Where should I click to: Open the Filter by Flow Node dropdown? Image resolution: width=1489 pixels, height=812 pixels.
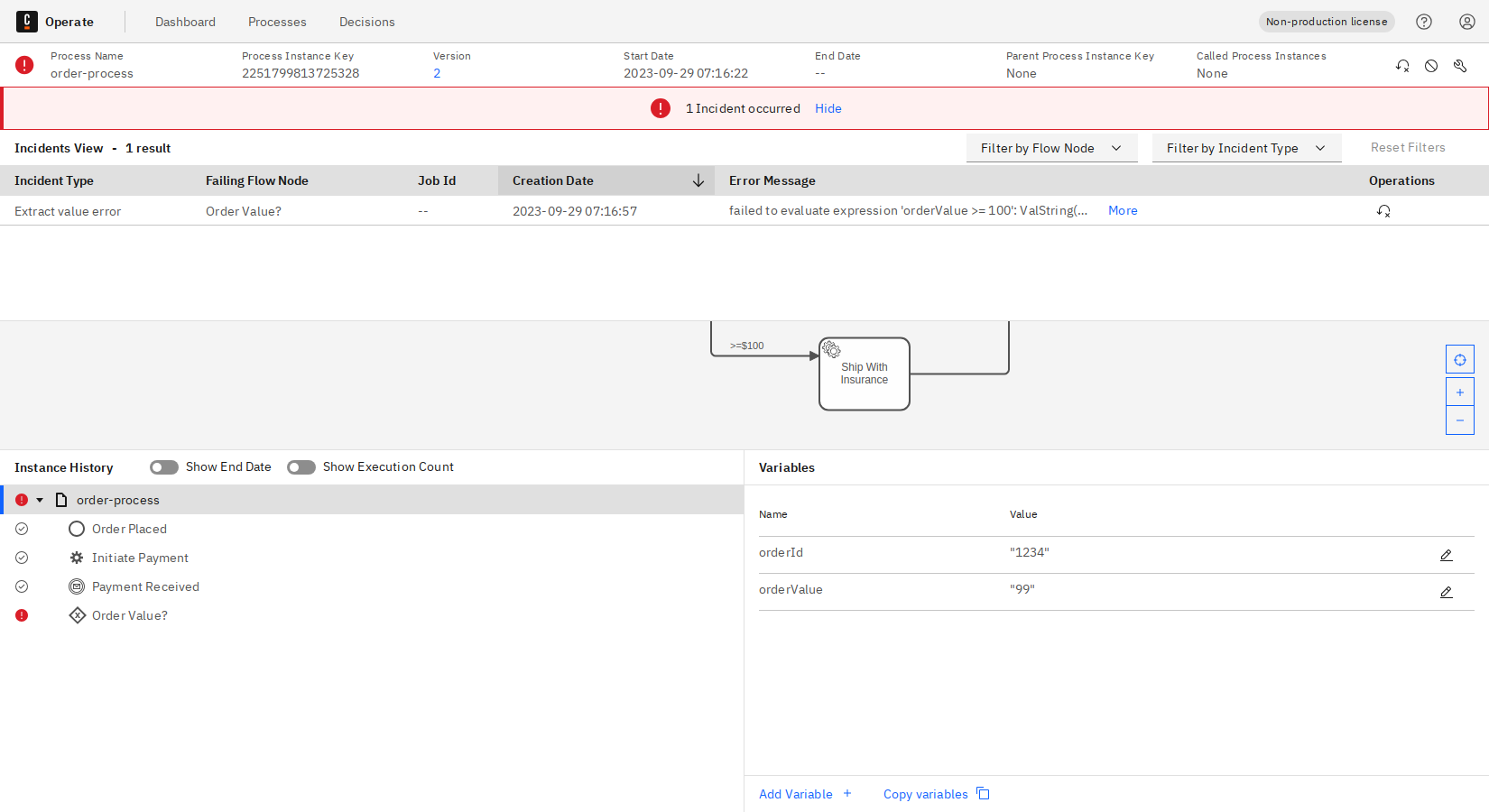point(1051,147)
